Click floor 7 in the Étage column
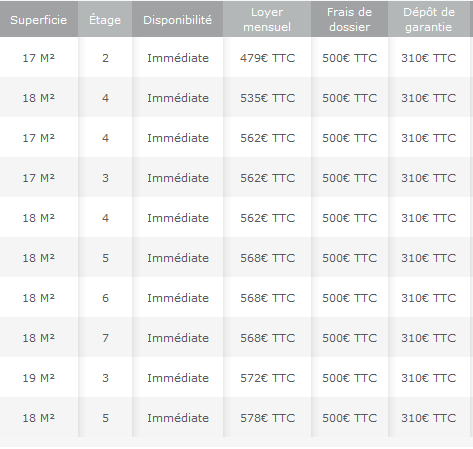Screen dimensions: 473x449 coord(105,338)
